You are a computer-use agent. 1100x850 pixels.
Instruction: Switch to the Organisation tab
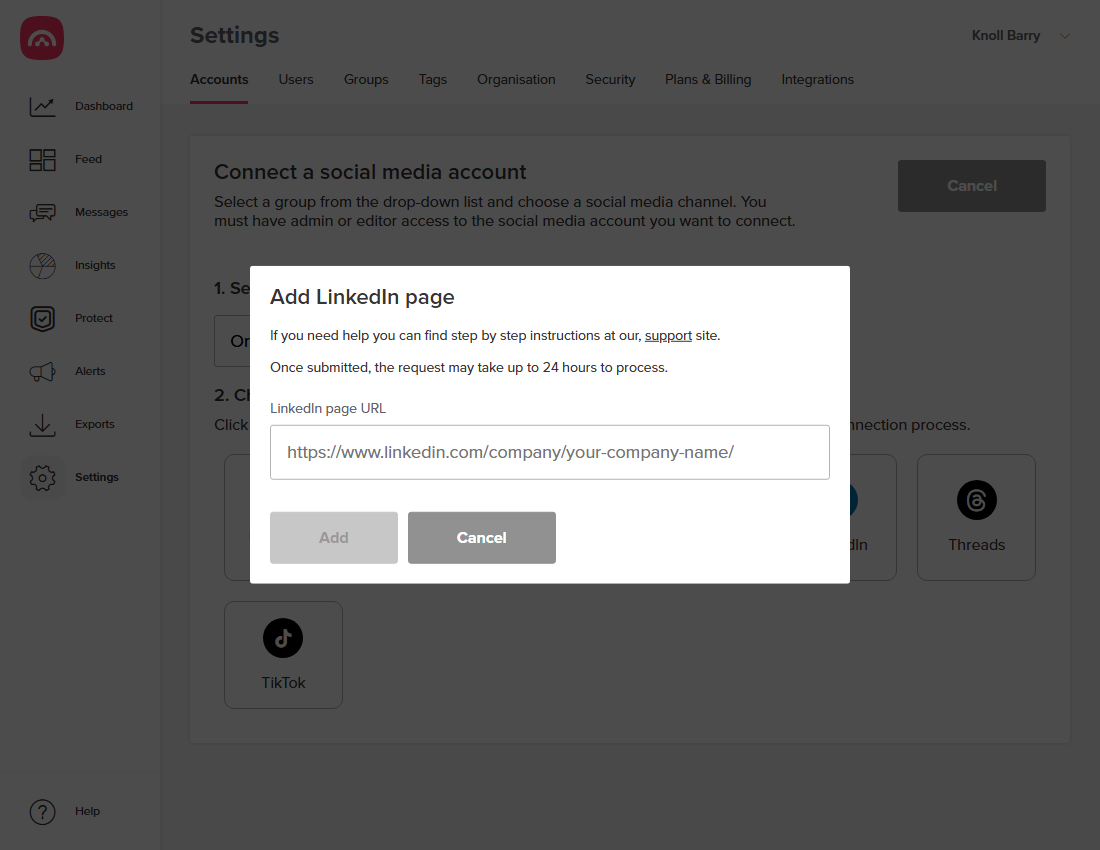point(516,79)
